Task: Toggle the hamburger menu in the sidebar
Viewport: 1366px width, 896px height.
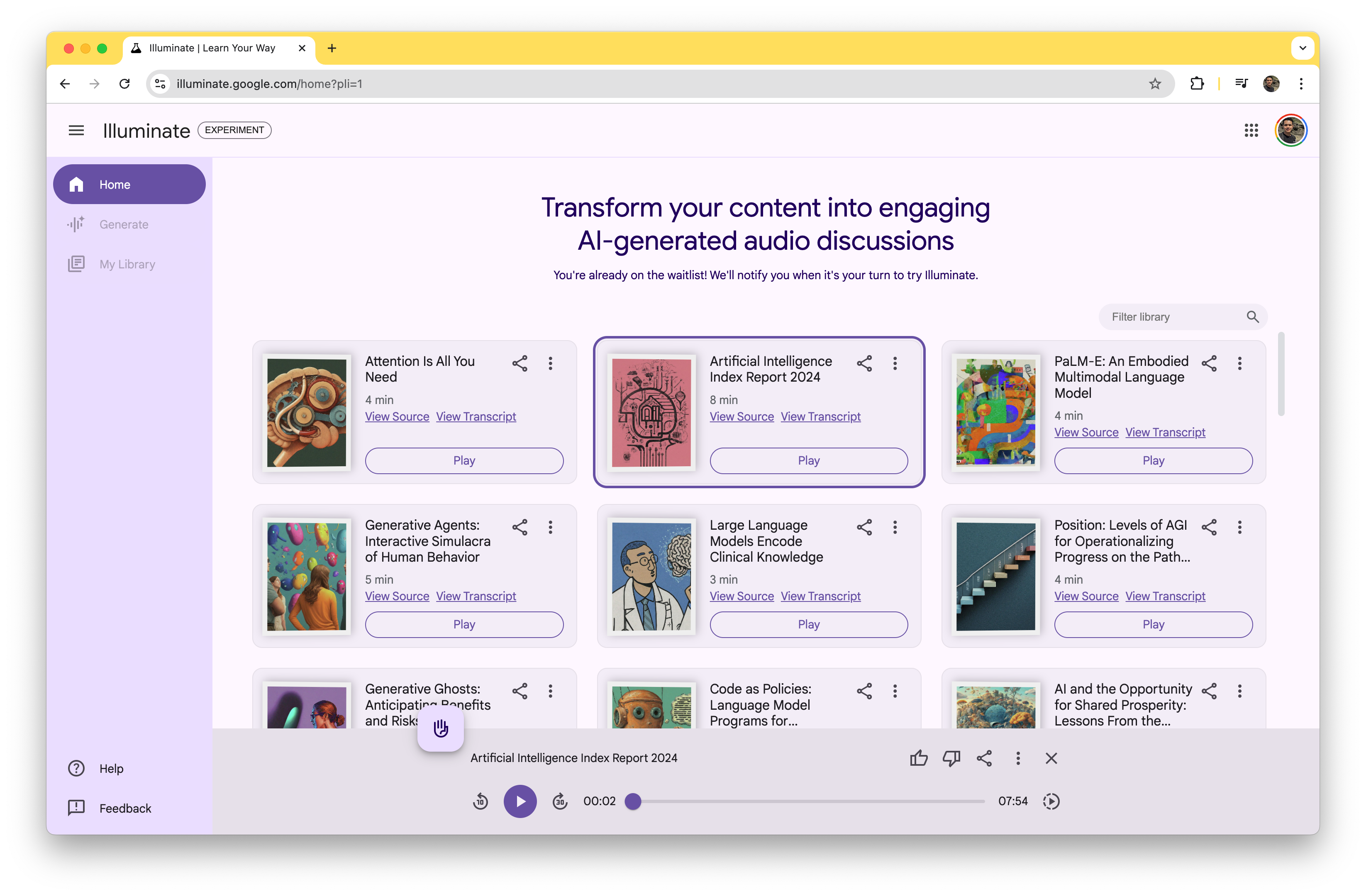Action: click(76, 130)
